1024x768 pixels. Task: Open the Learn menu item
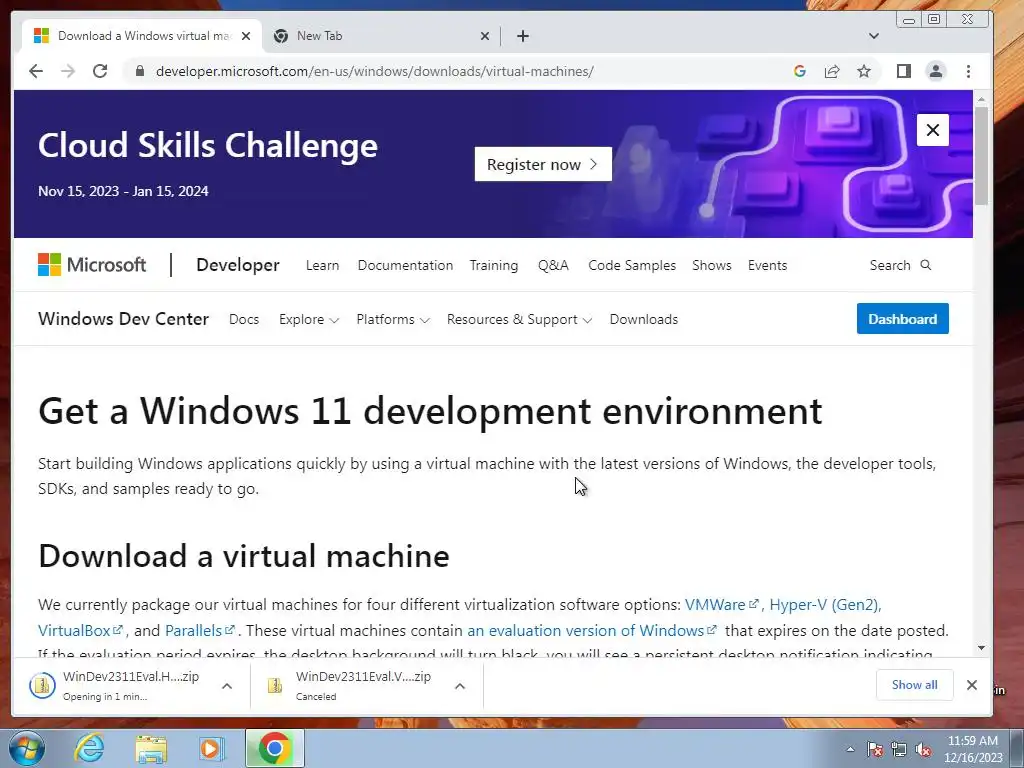tap(323, 265)
